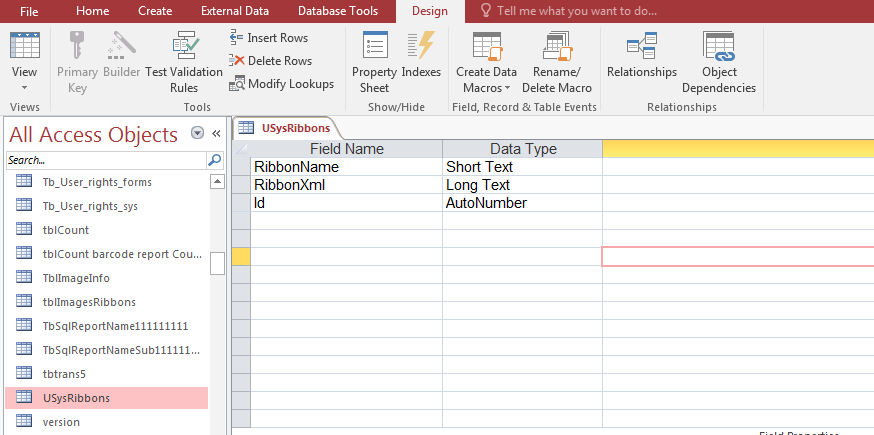Open the Property Sheet pane
This screenshot has width=874, height=435.
click(374, 62)
